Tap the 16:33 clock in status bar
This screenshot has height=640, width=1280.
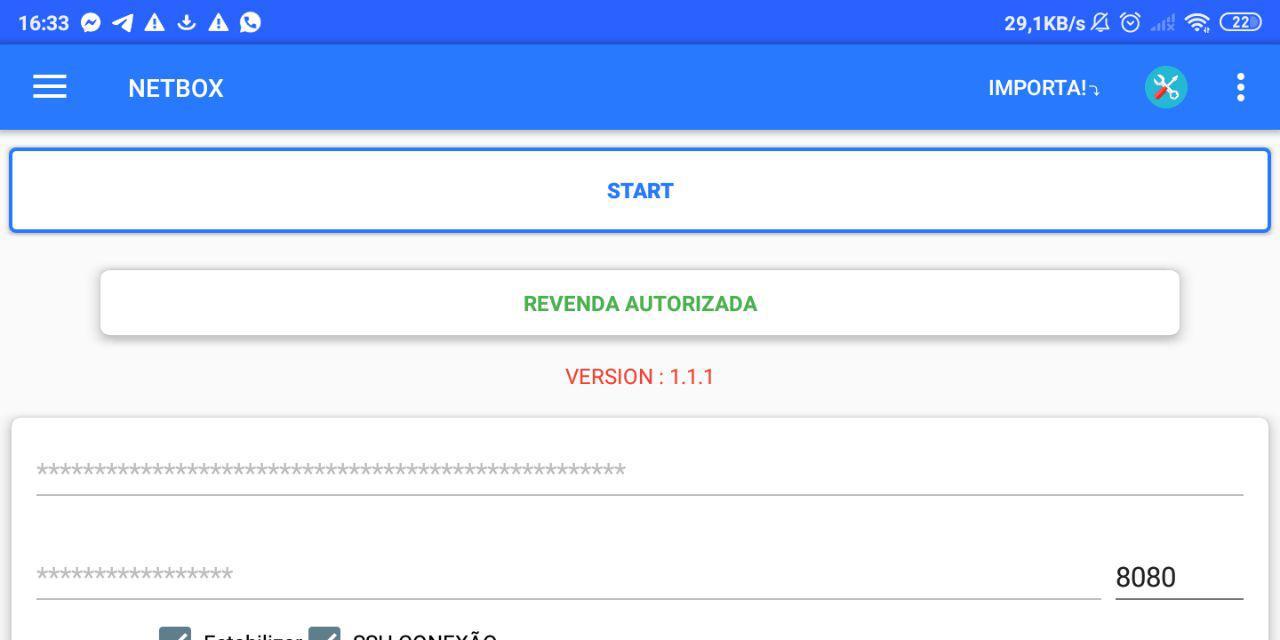click(x=44, y=23)
